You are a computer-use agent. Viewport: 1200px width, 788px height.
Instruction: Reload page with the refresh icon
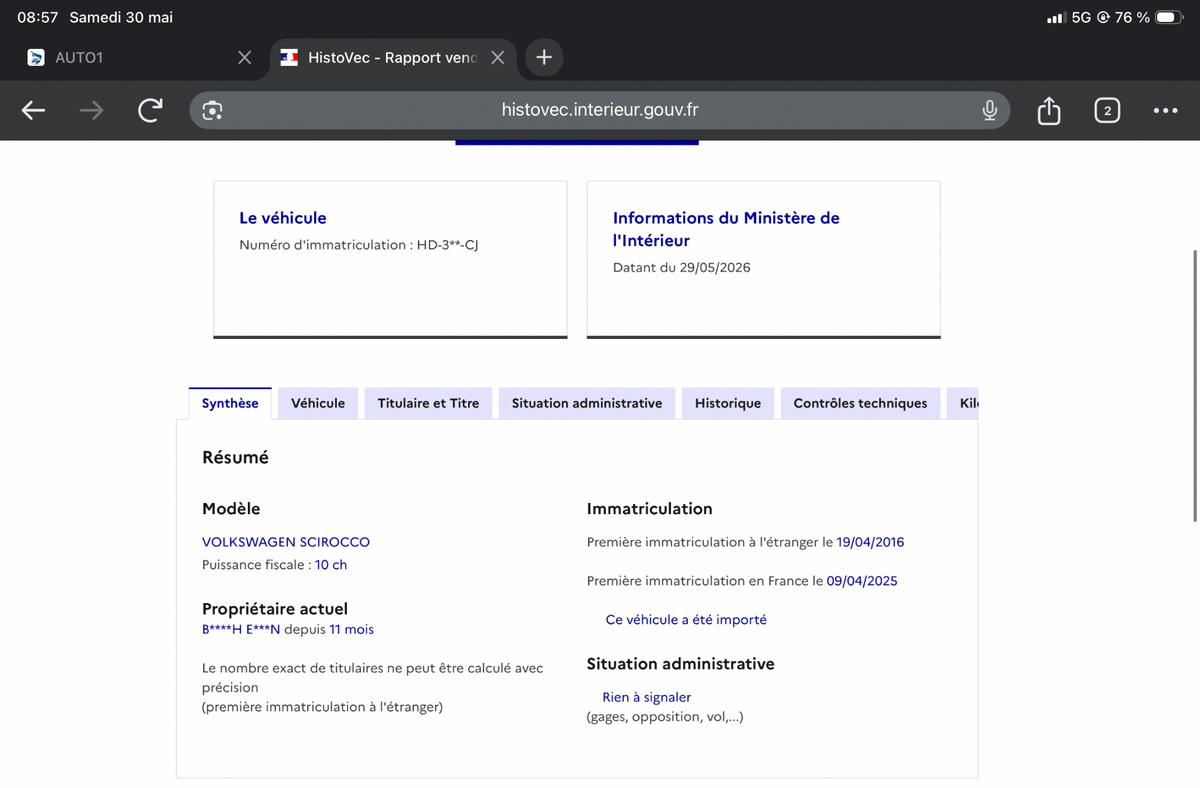[x=150, y=110]
